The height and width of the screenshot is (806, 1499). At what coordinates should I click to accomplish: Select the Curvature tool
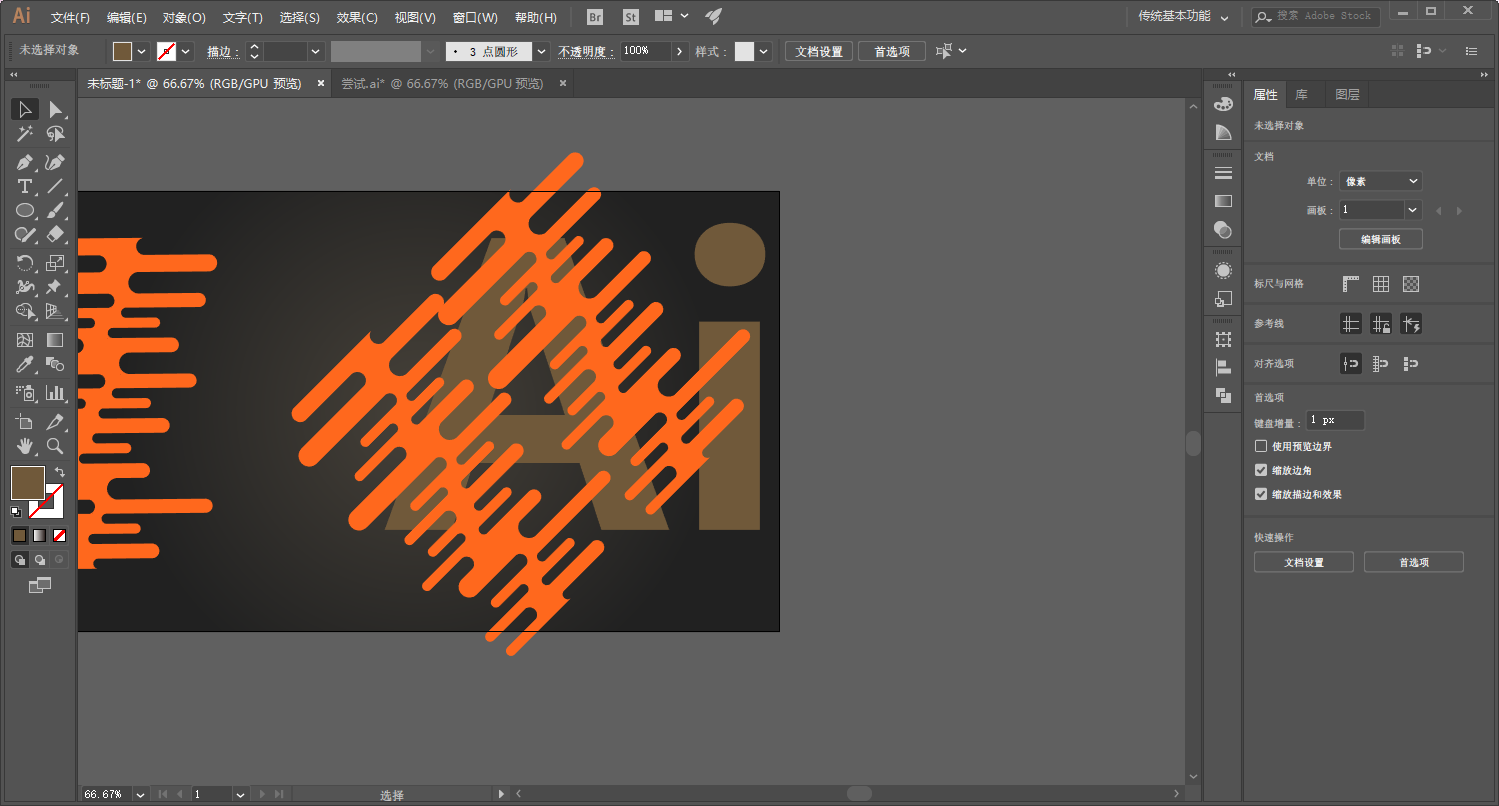point(55,162)
